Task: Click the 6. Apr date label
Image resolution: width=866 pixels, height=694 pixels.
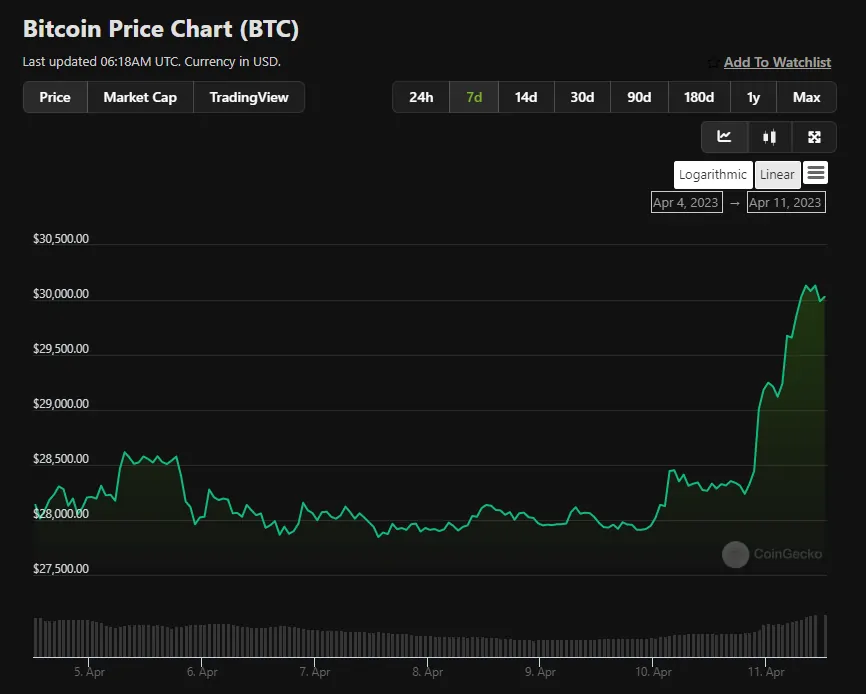Action: coord(202,672)
